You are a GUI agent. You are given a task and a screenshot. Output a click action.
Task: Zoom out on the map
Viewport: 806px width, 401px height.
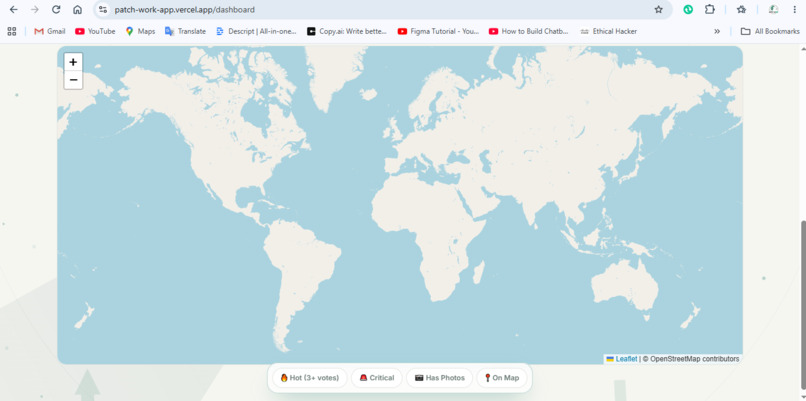click(73, 80)
